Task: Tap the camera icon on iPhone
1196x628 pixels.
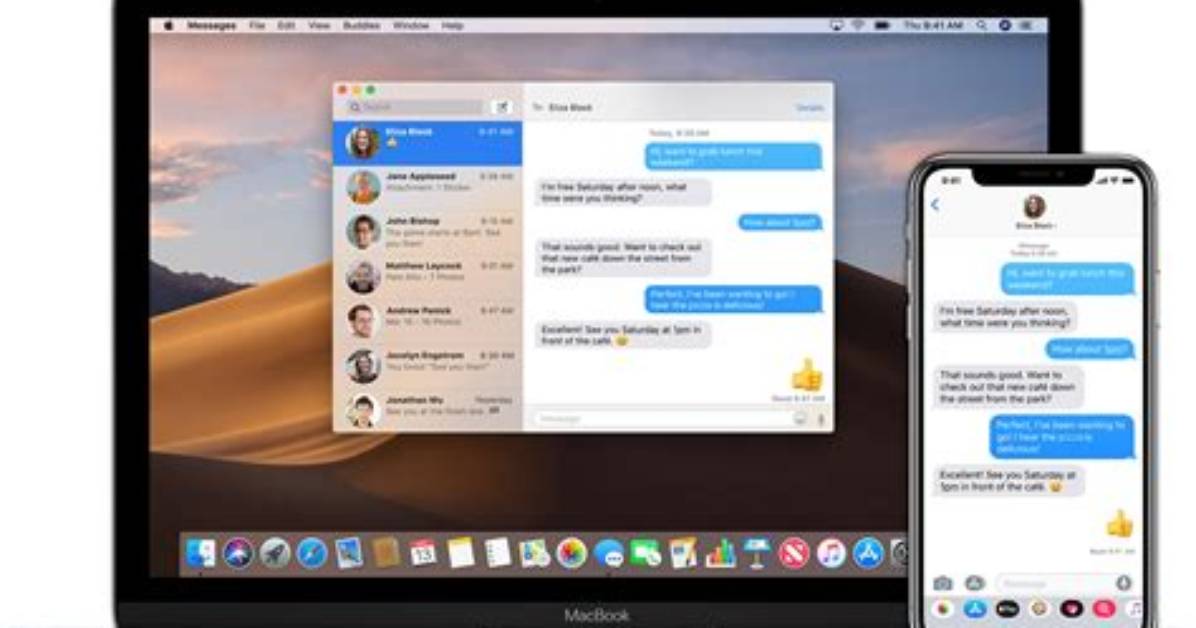Action: click(943, 584)
